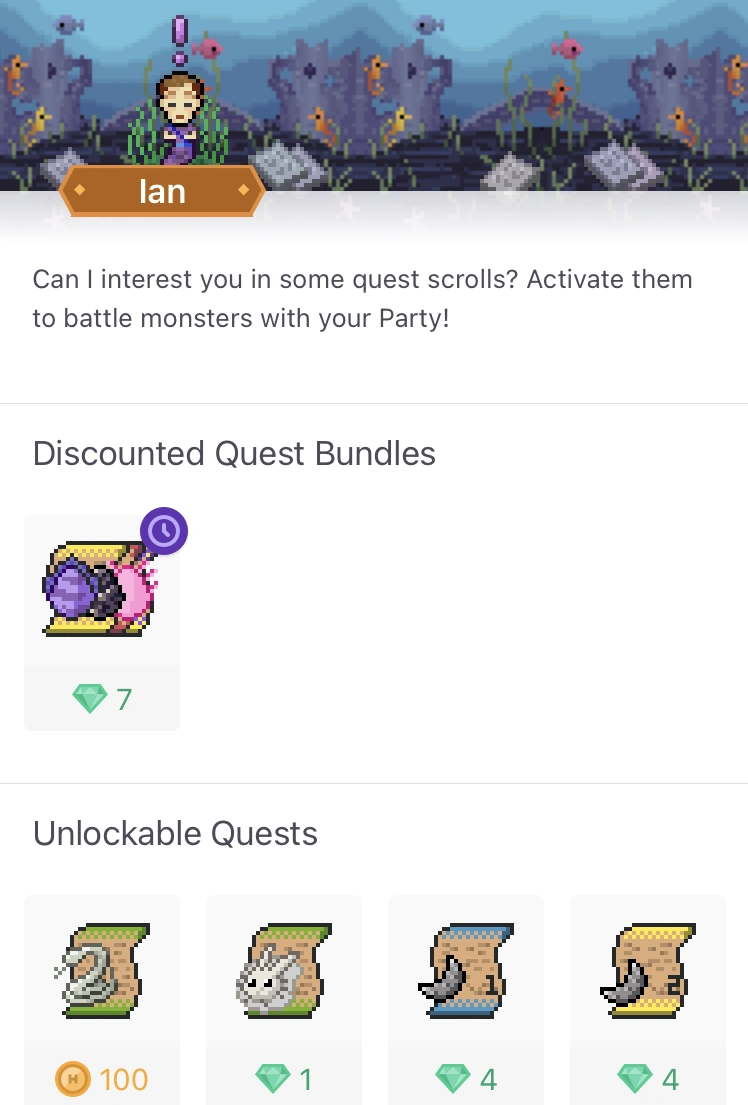Click the gold coin icon beside 100
748x1105 pixels.
[73, 1079]
